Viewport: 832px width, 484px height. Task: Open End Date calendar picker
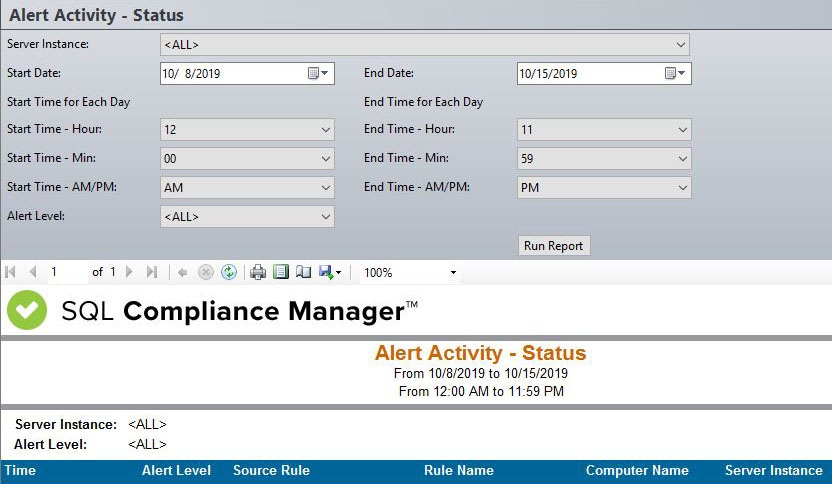674,73
